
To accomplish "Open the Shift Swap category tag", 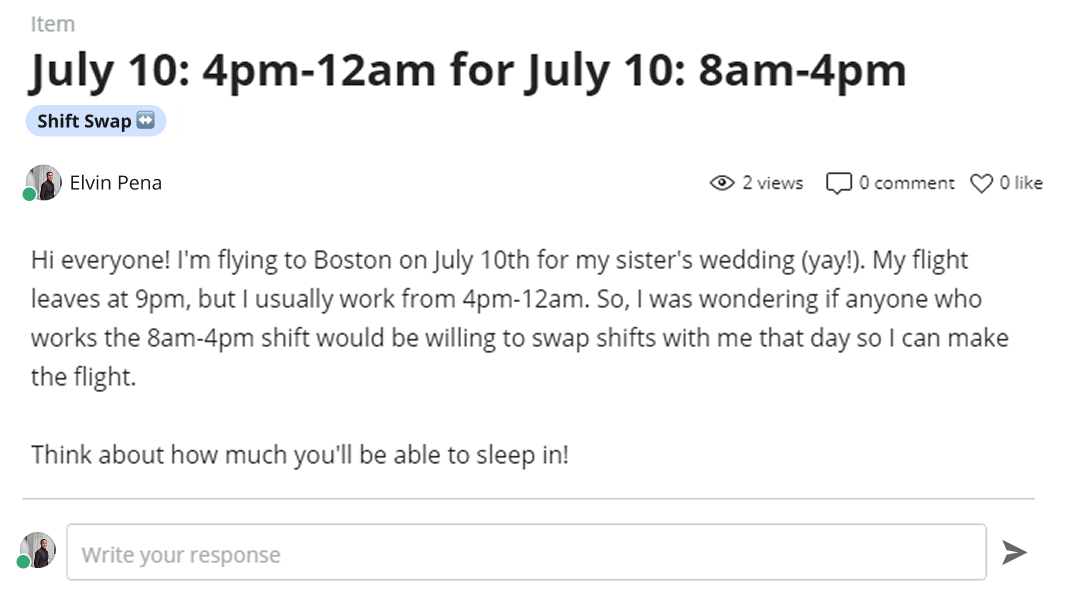I will coord(96,121).
